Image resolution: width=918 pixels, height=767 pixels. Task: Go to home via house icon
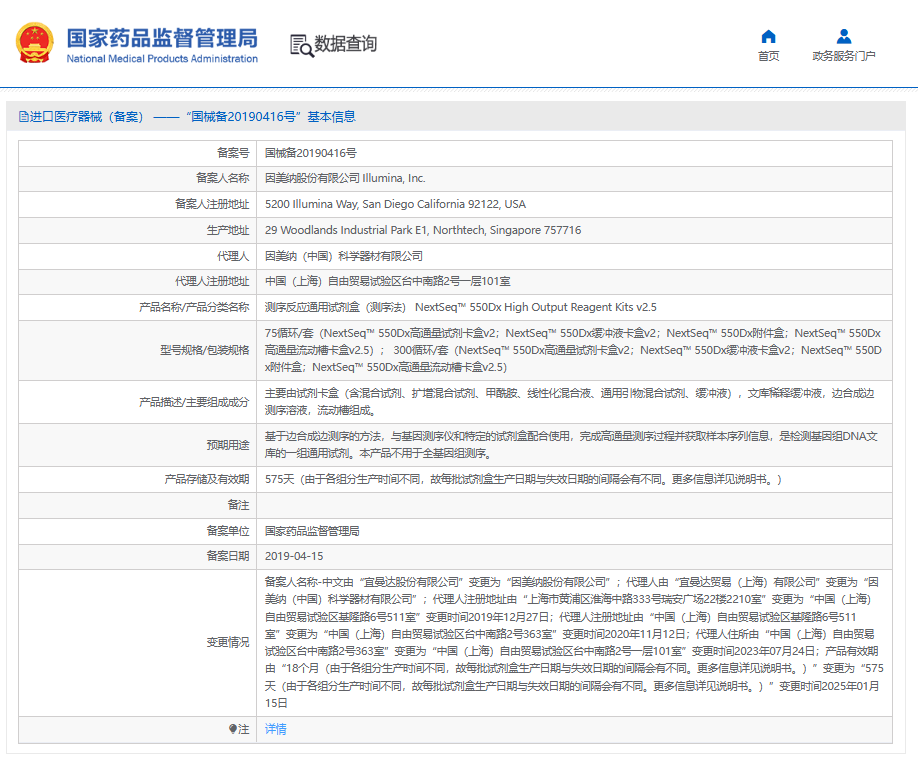pyautogui.click(x=768, y=37)
